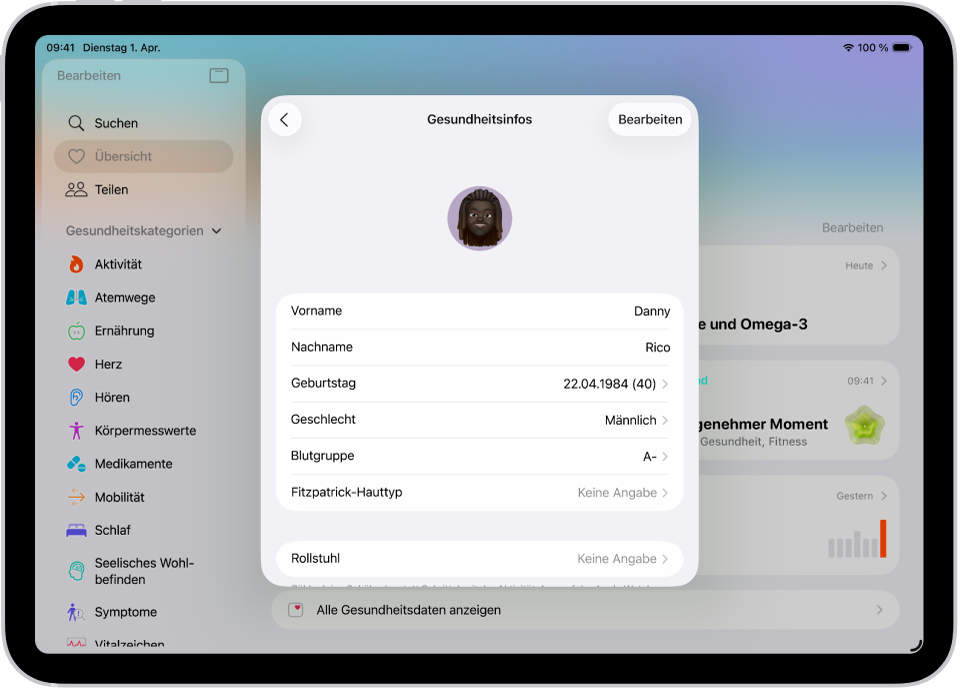Image resolution: width=960 pixels, height=689 pixels.
Task: Tap Medikamente label in sidebar
Action: (x=133, y=464)
